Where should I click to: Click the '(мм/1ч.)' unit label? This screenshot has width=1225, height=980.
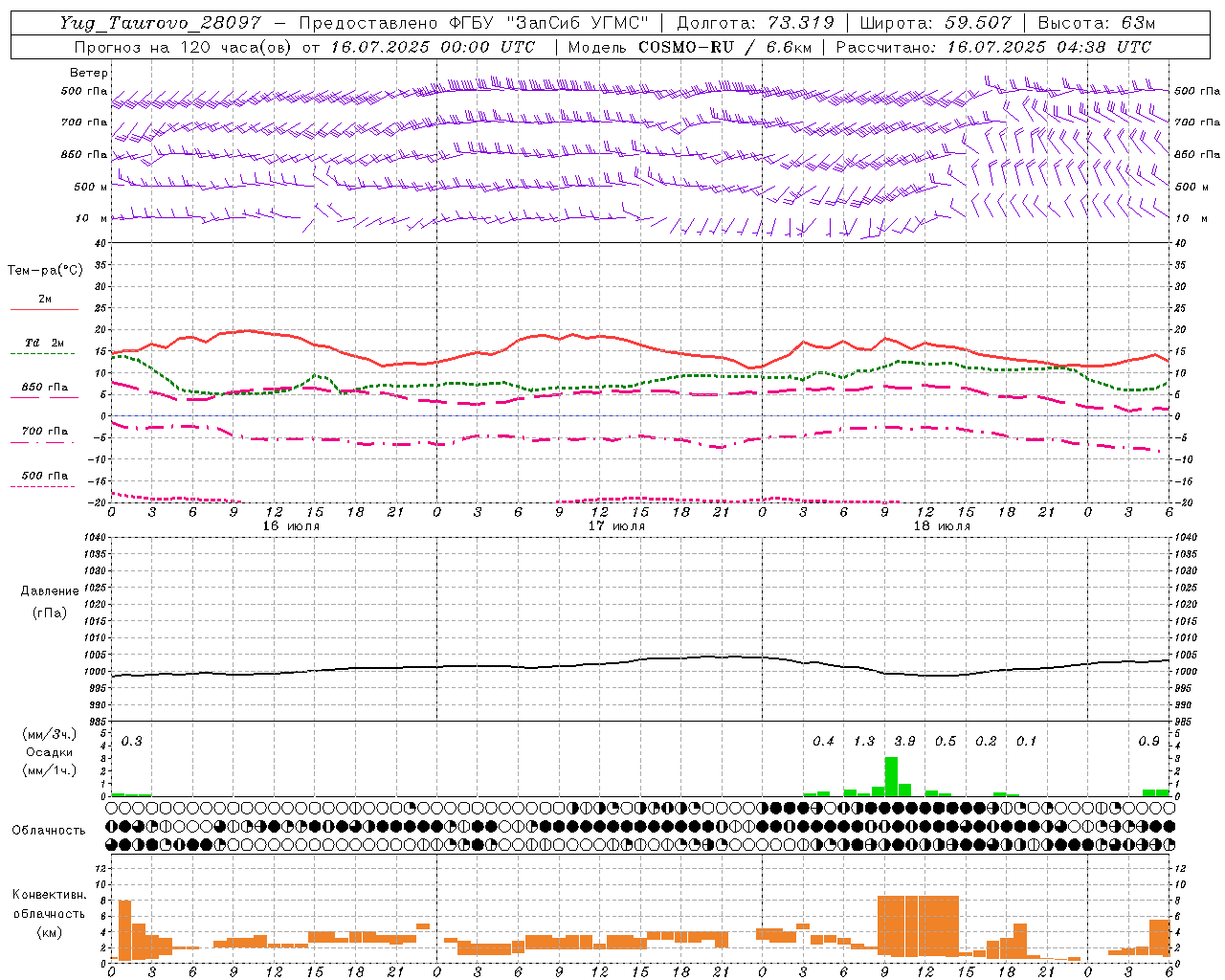(x=50, y=770)
